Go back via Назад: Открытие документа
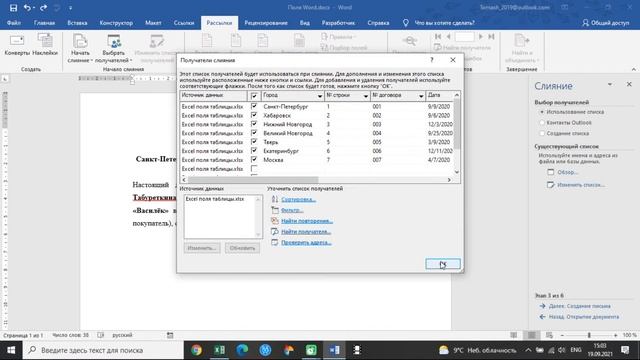 [x=584, y=317]
